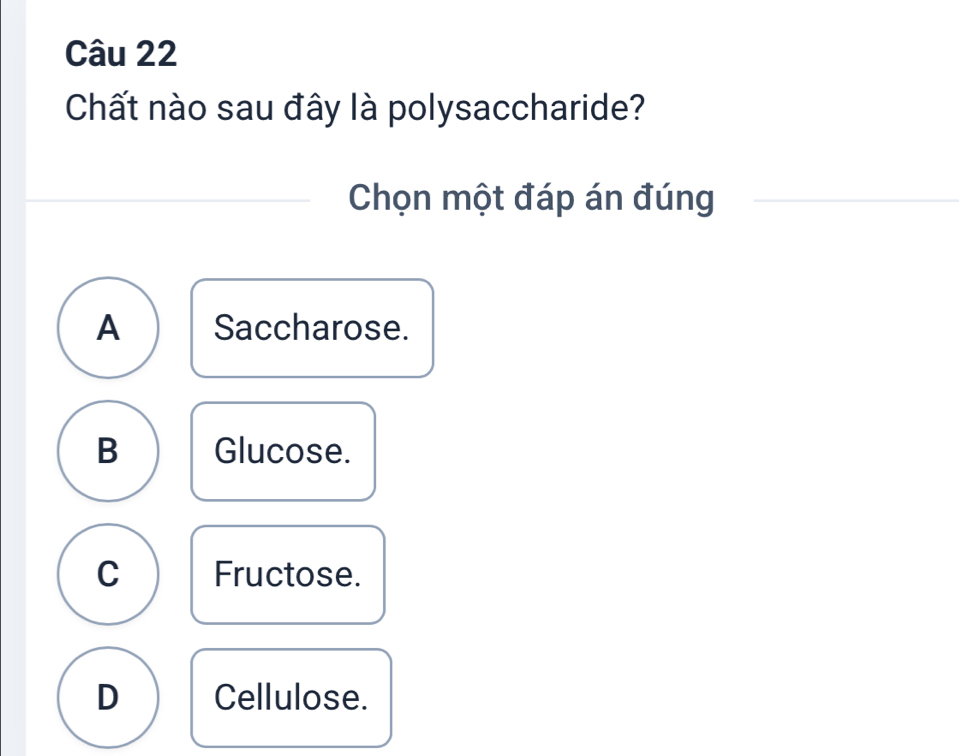Image resolution: width=959 pixels, height=756 pixels.
Task: Click the Saccharose answer box
Action: pos(312,328)
